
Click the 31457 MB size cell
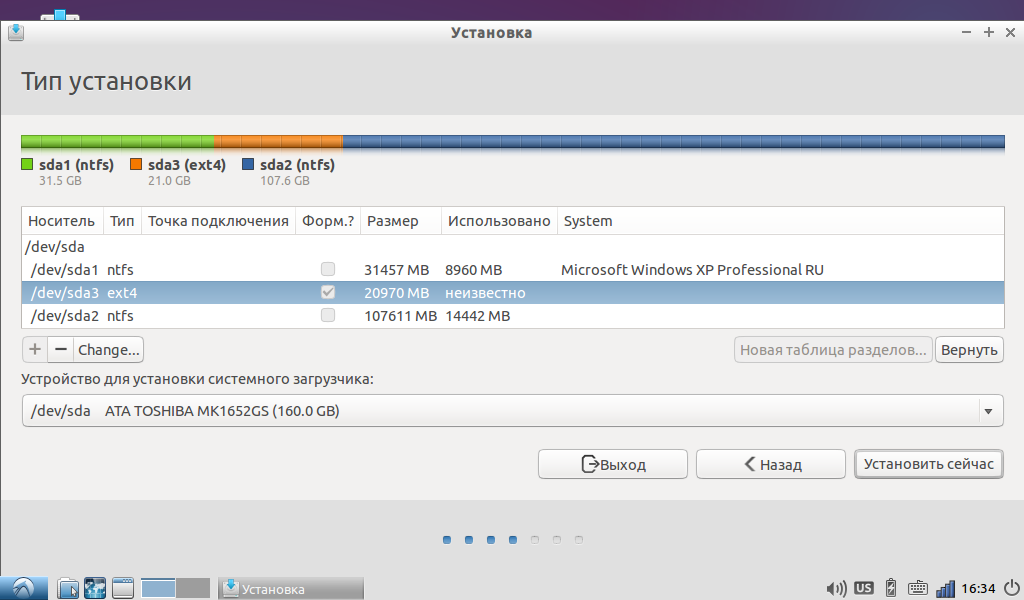point(396,270)
